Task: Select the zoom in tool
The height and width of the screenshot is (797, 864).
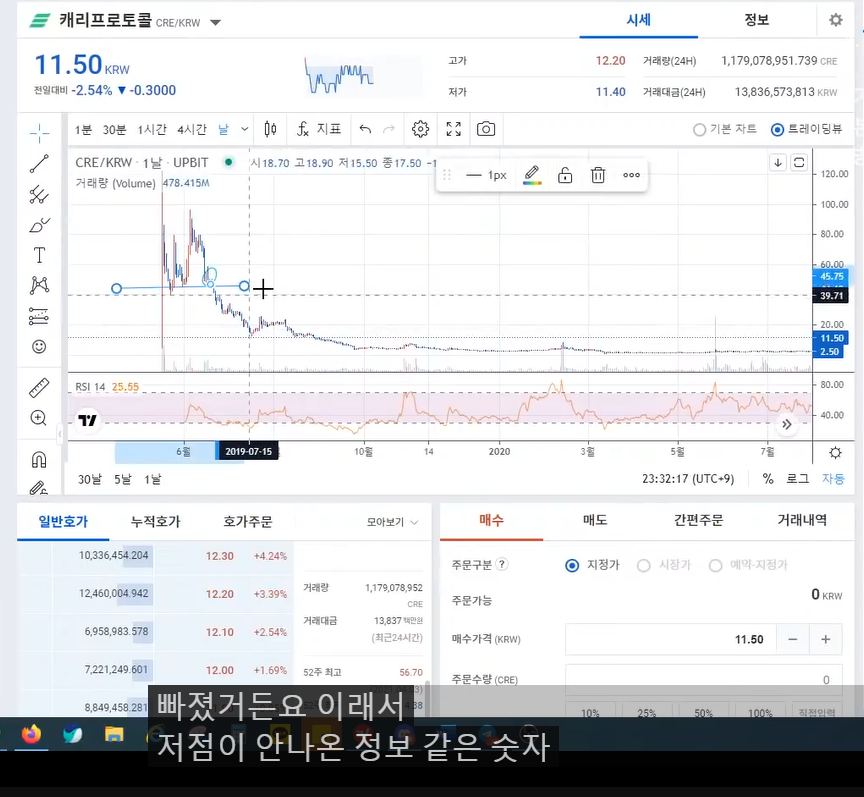Action: point(39,418)
